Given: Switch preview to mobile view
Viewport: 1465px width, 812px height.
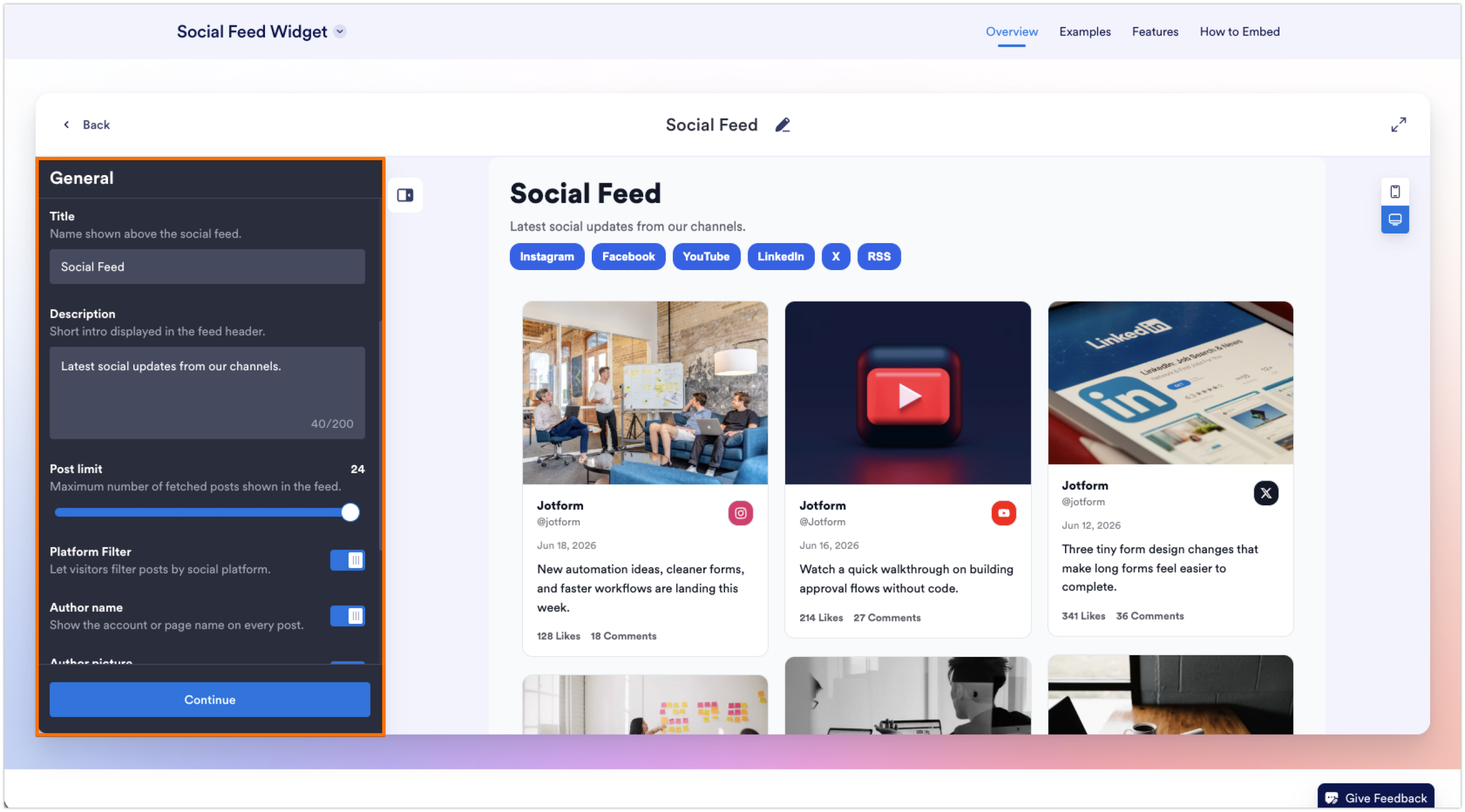Looking at the screenshot, I should (1395, 192).
